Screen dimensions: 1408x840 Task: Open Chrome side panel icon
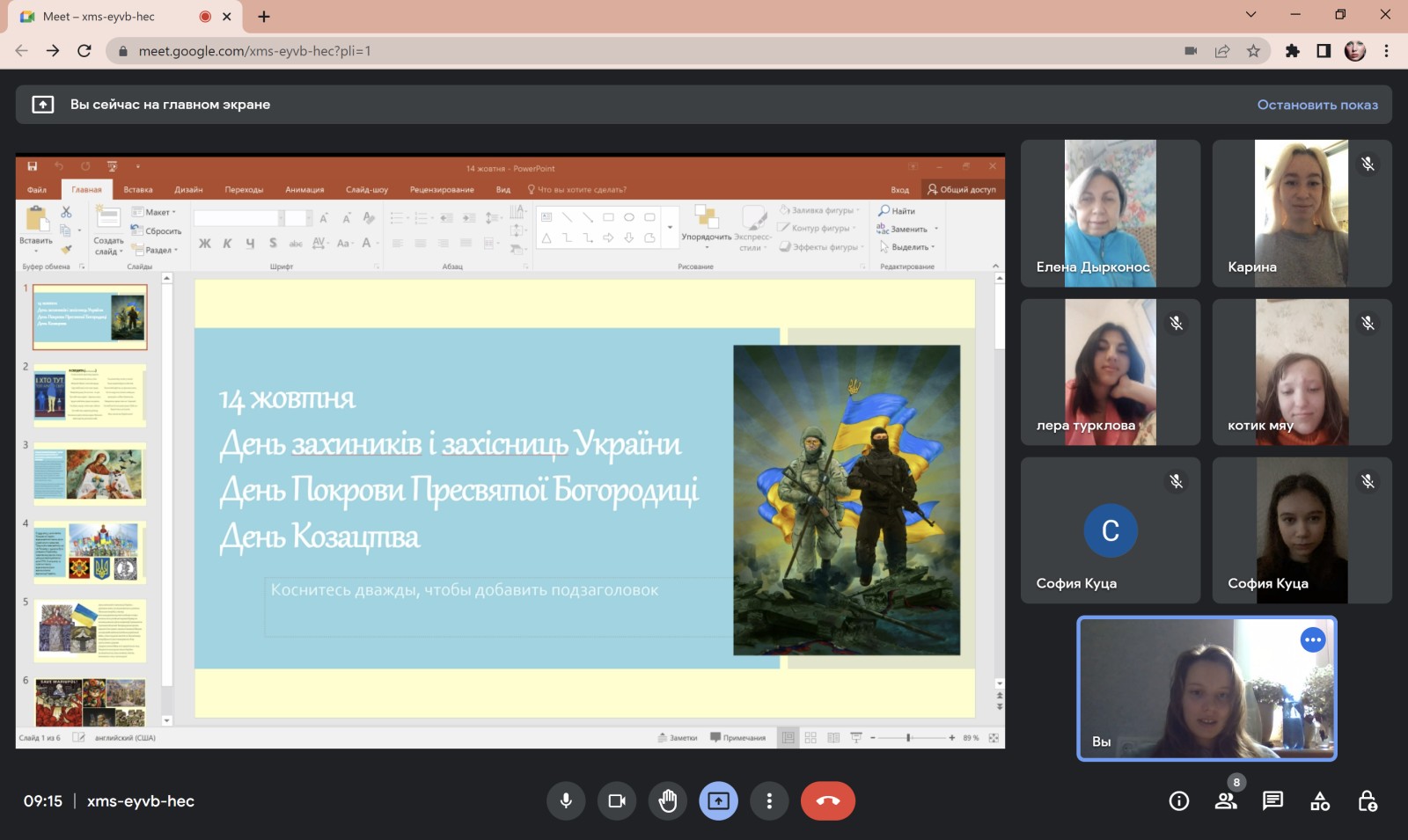point(1324,51)
